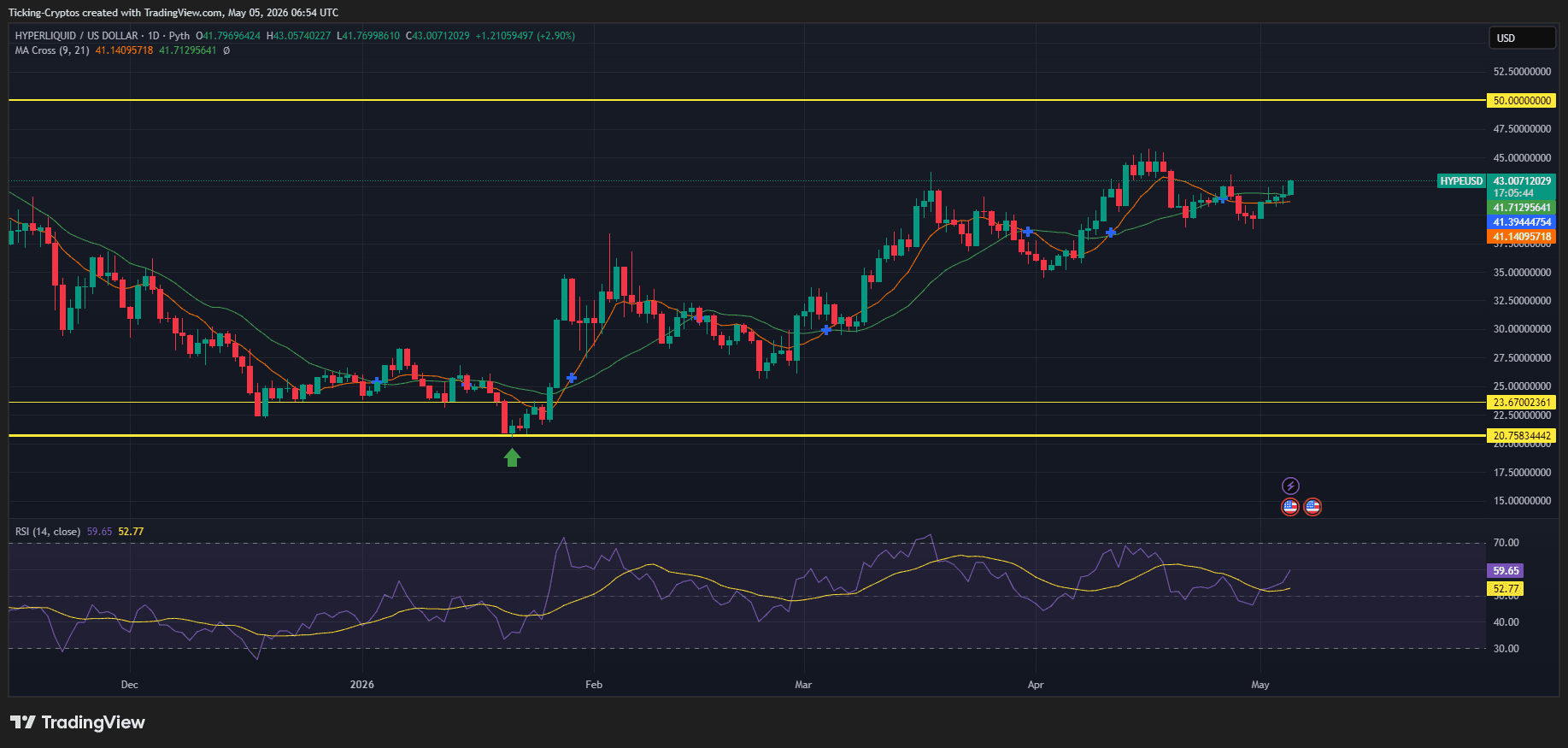Click the green 41.71295641 price scale label

[x=1522, y=208]
